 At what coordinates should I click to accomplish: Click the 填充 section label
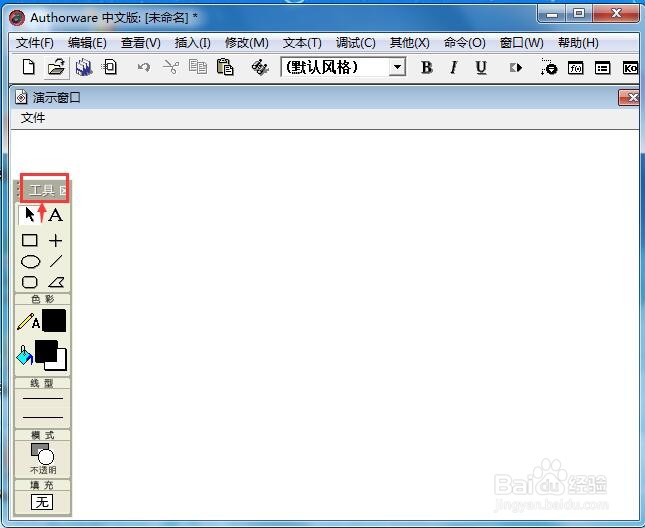tap(42, 485)
